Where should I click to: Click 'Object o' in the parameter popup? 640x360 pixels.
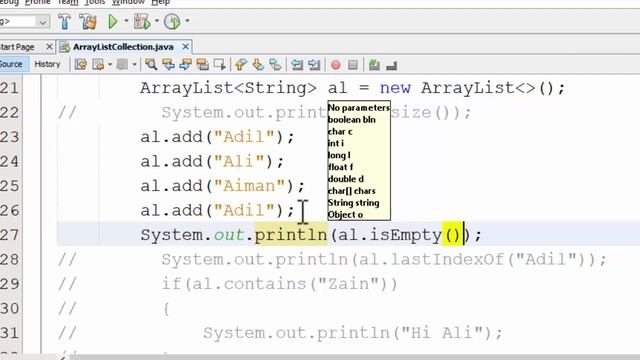(345, 214)
